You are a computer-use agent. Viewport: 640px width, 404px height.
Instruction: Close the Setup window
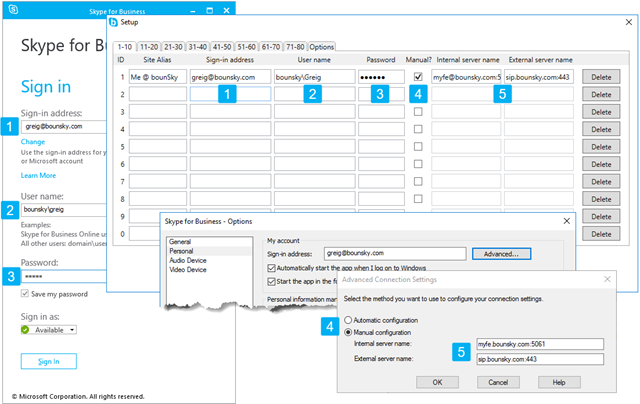pos(629,22)
